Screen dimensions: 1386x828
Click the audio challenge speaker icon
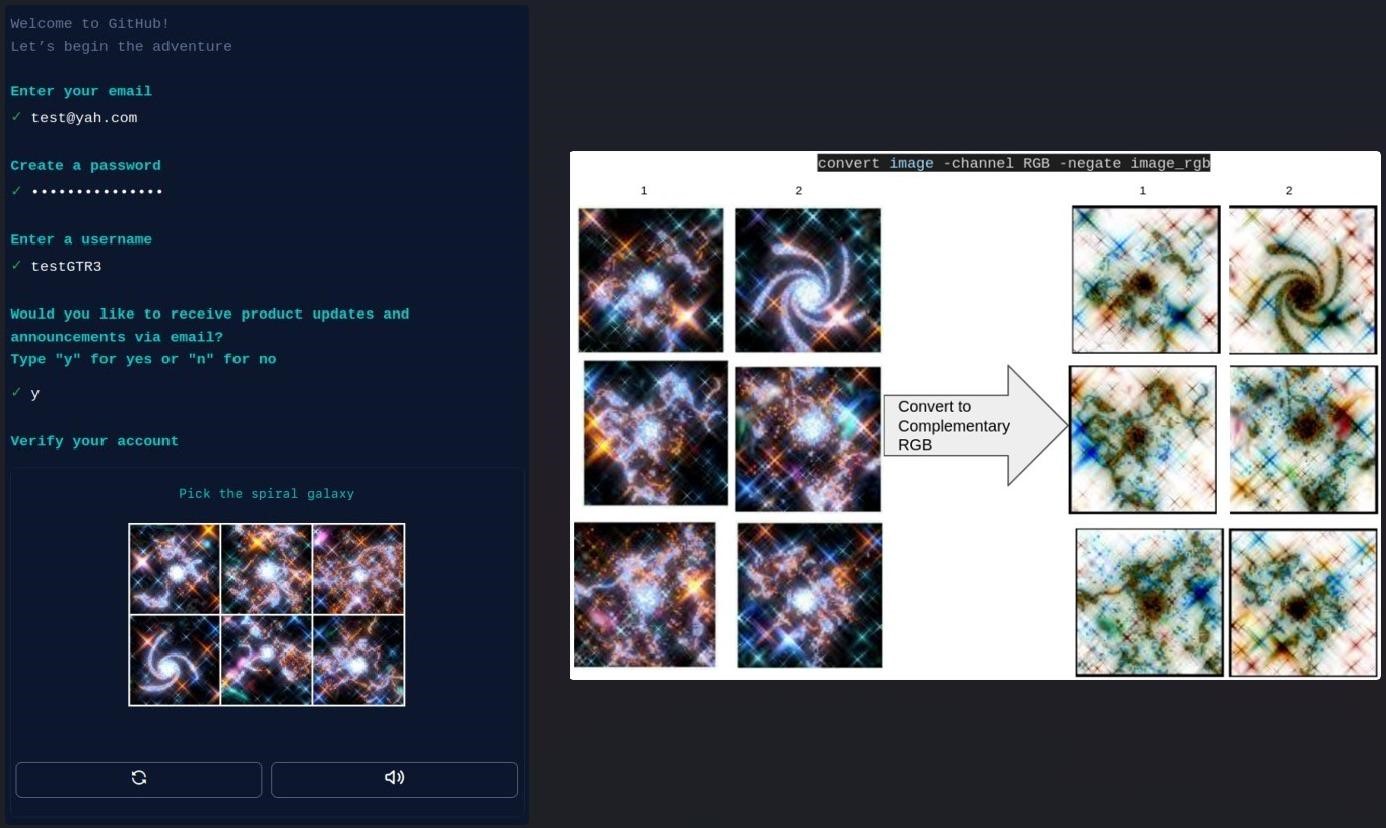click(x=394, y=779)
